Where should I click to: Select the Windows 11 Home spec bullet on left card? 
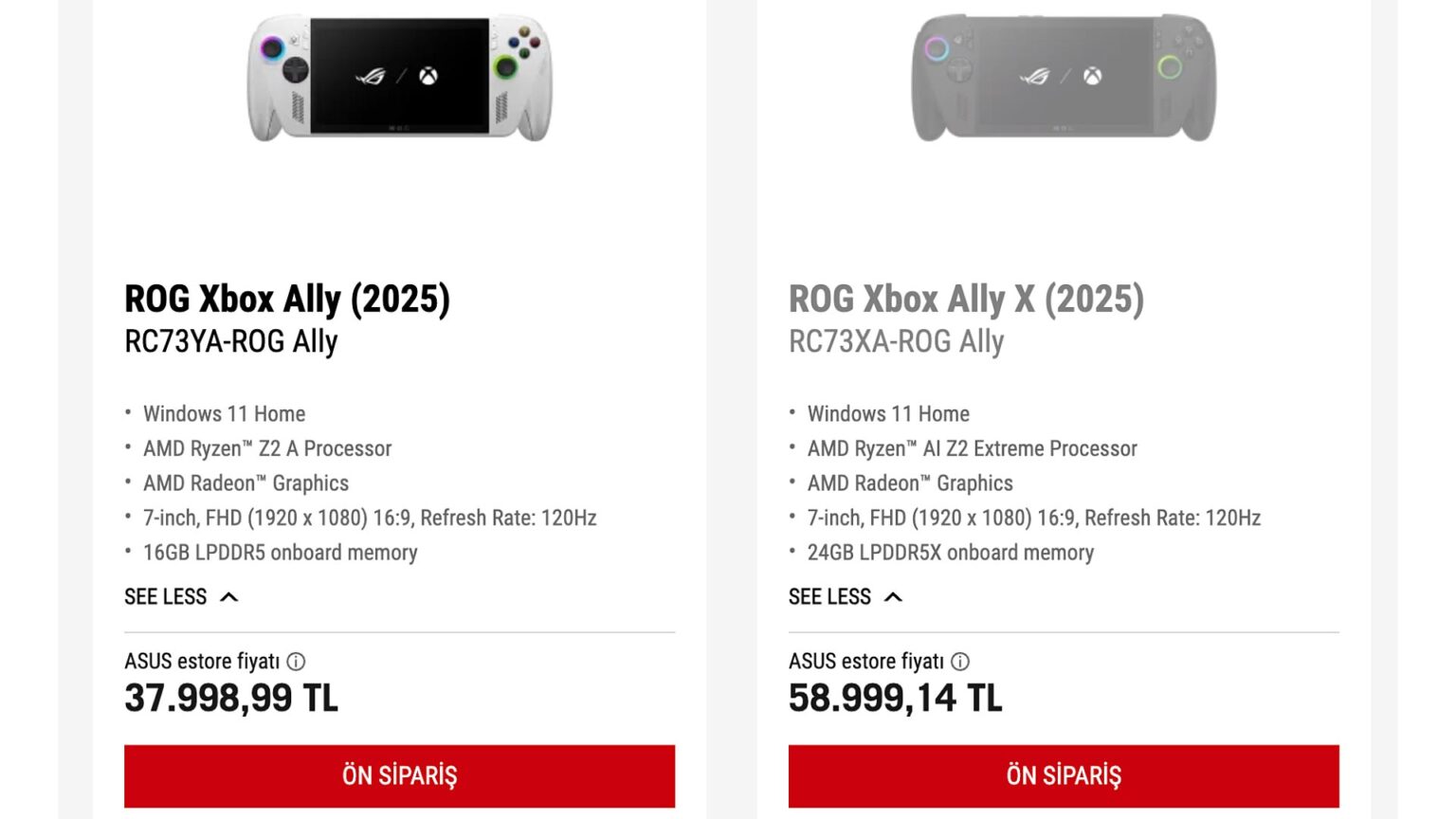[x=224, y=413]
